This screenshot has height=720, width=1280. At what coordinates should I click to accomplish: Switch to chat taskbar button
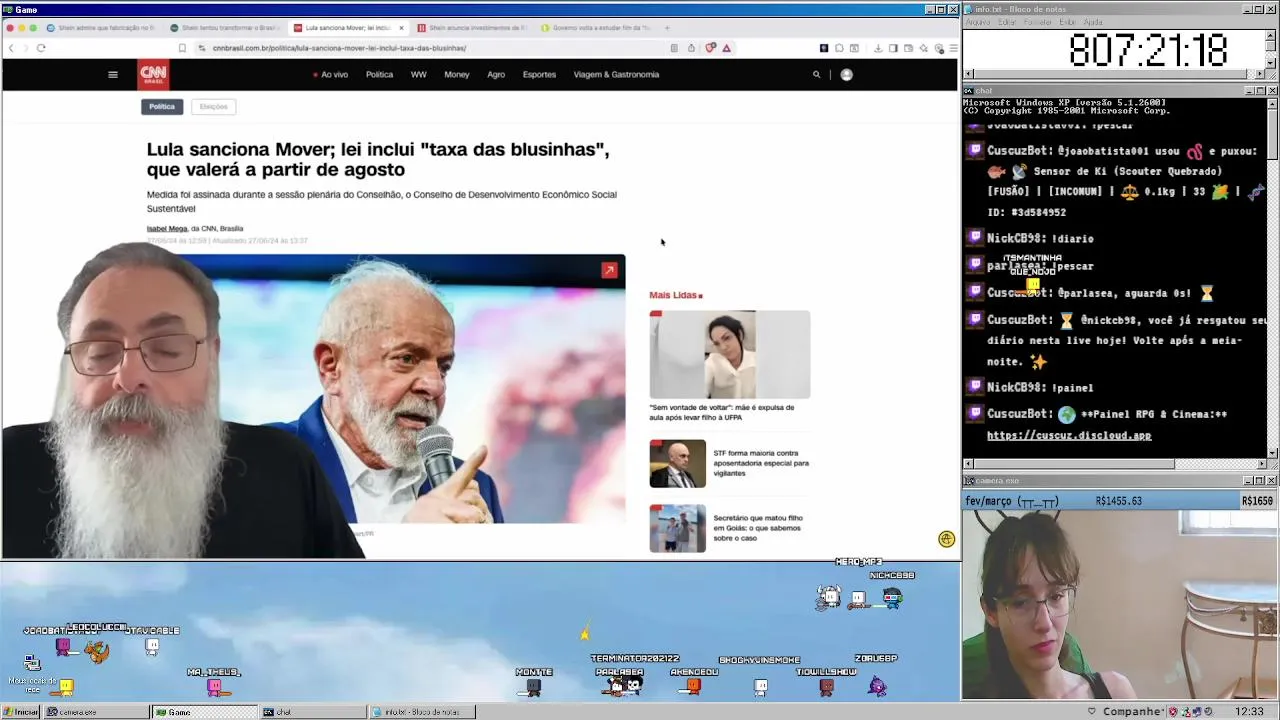point(313,712)
